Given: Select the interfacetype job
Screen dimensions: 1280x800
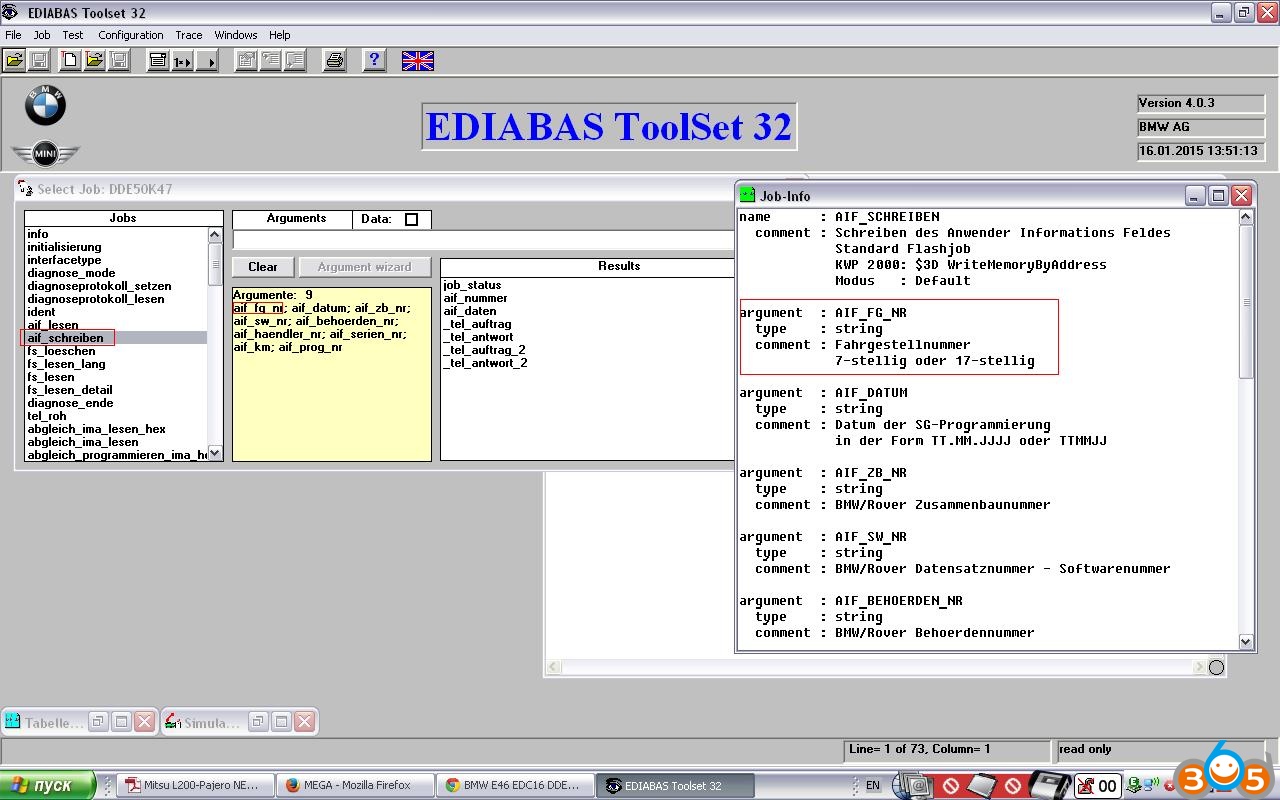Looking at the screenshot, I should [64, 260].
